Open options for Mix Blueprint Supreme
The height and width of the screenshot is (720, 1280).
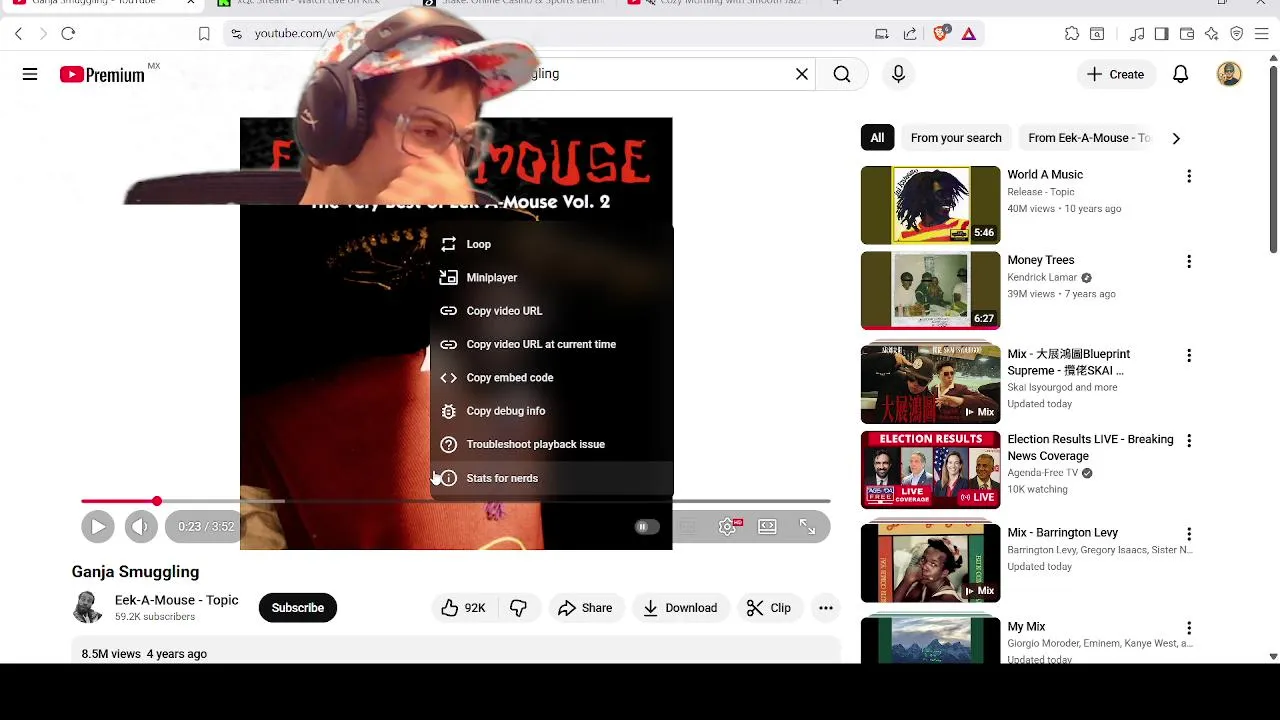pos(1189,355)
